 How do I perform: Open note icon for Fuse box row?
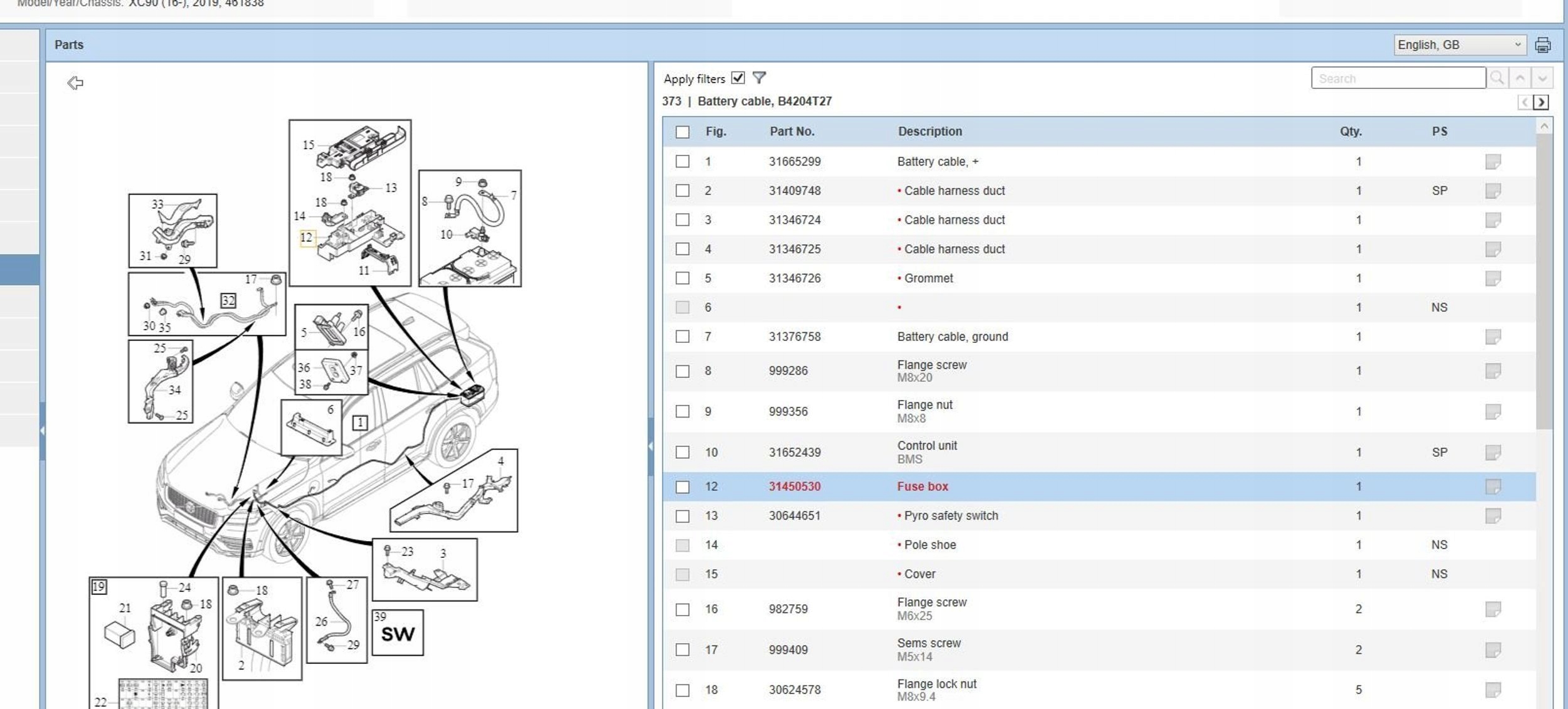point(1493,486)
